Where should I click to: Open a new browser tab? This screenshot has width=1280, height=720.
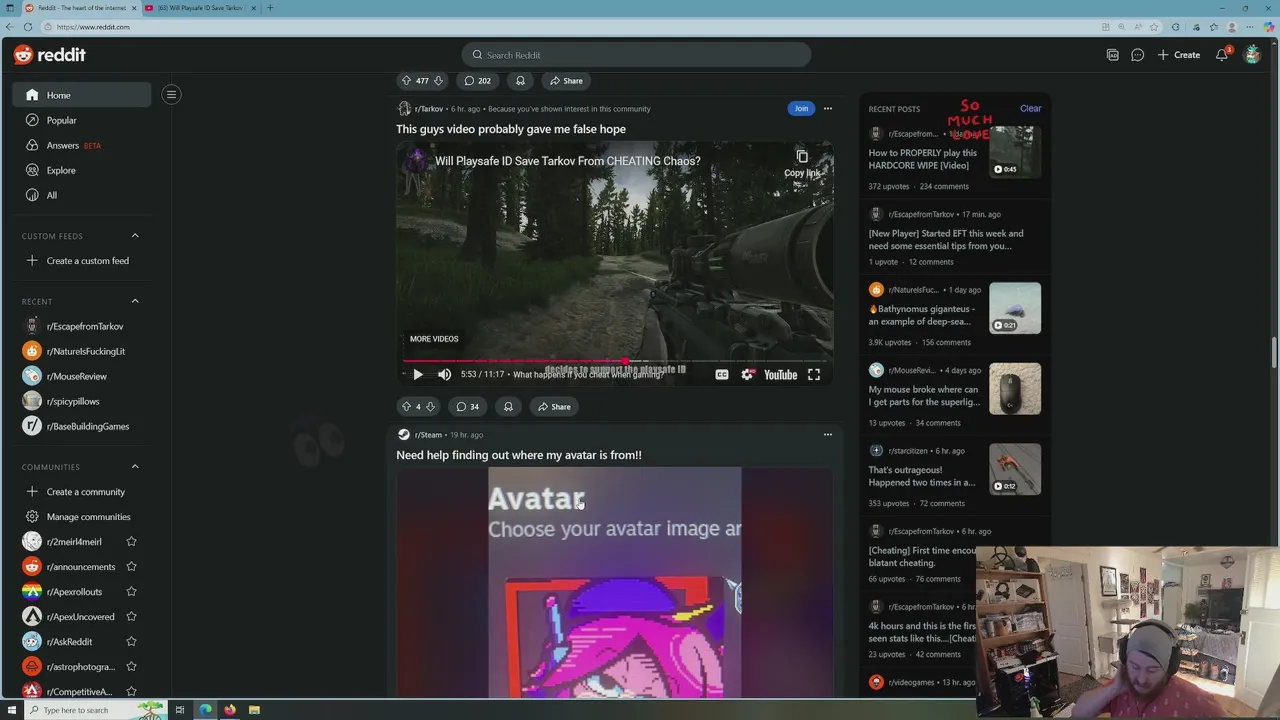[x=269, y=8]
